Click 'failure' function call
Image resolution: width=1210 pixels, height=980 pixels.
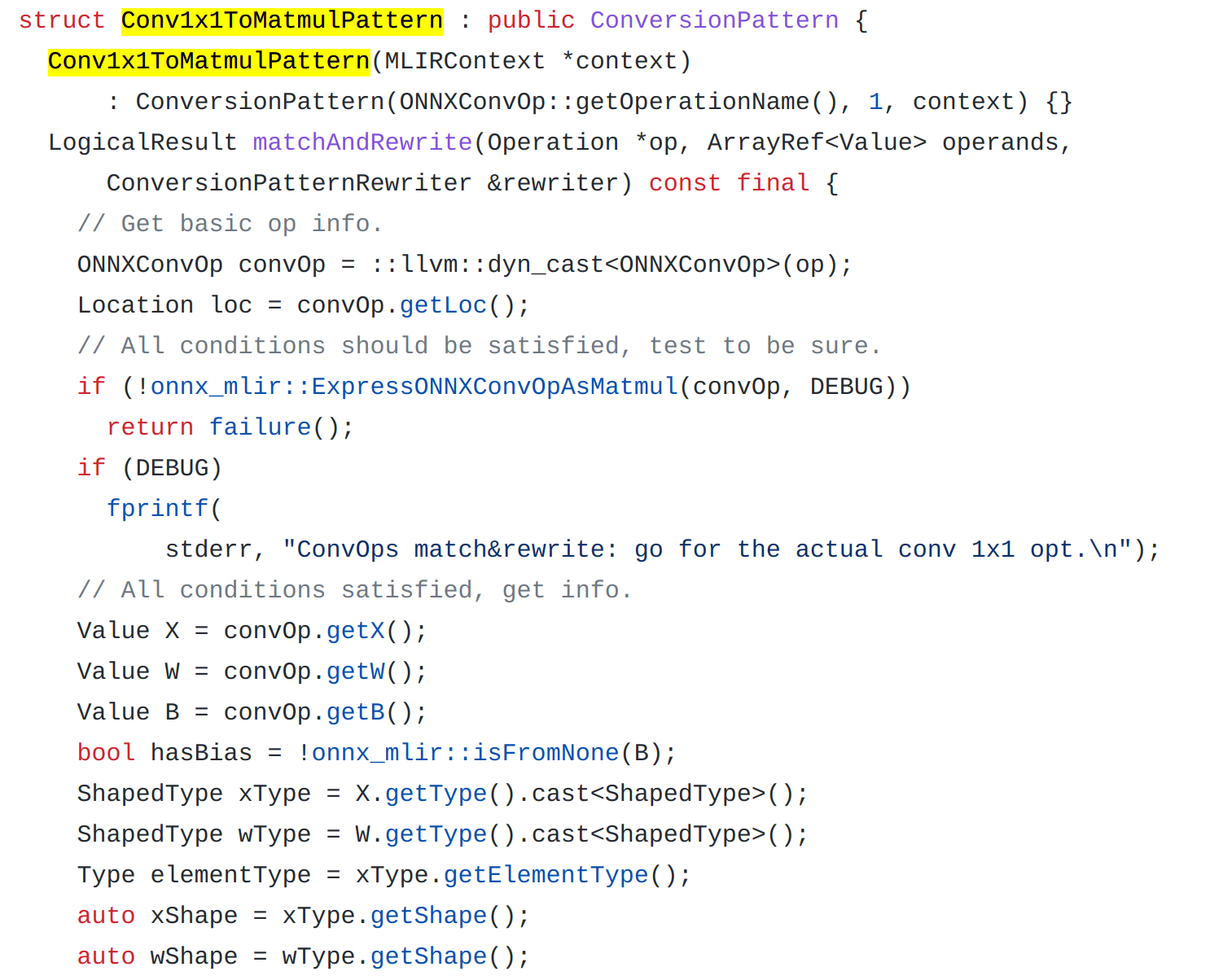260,427
